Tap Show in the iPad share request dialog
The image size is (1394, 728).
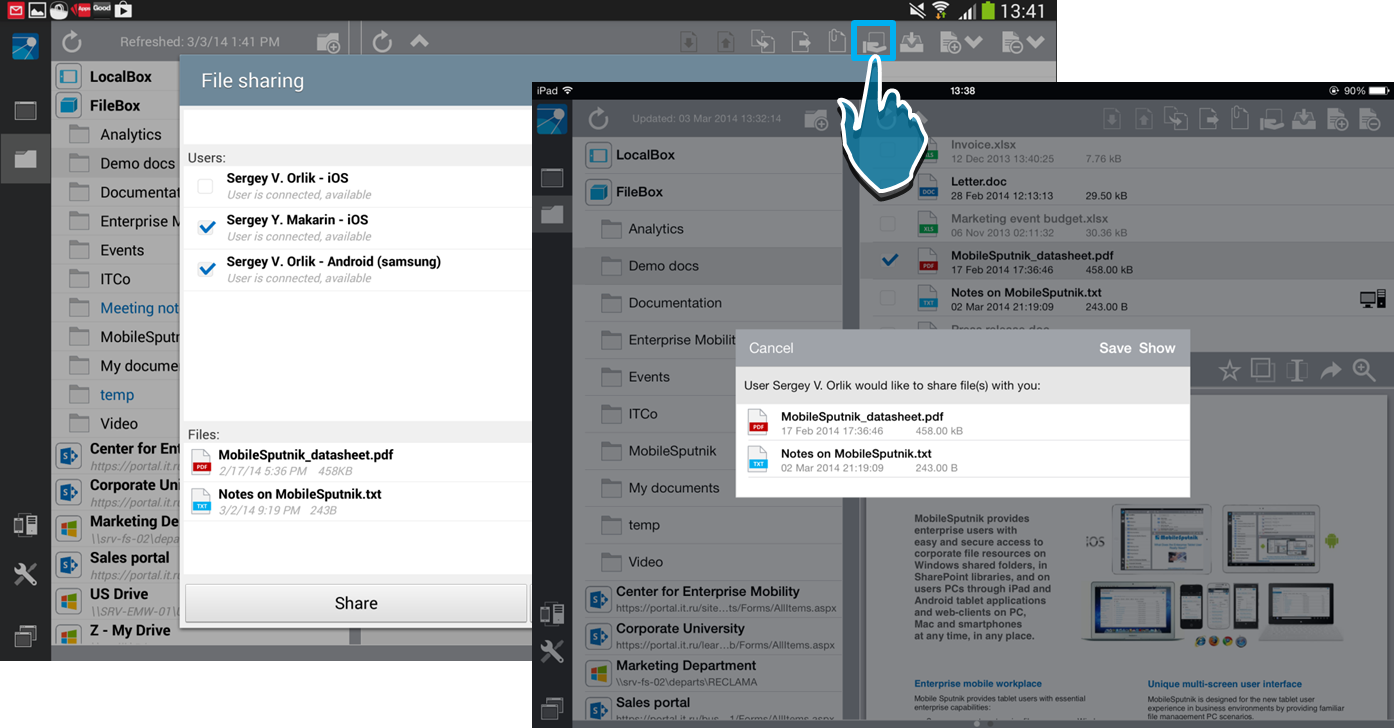tap(1157, 348)
